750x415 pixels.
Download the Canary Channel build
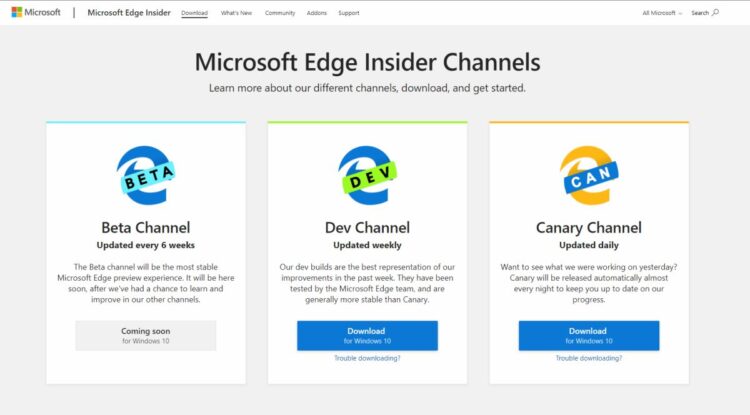tap(589, 336)
